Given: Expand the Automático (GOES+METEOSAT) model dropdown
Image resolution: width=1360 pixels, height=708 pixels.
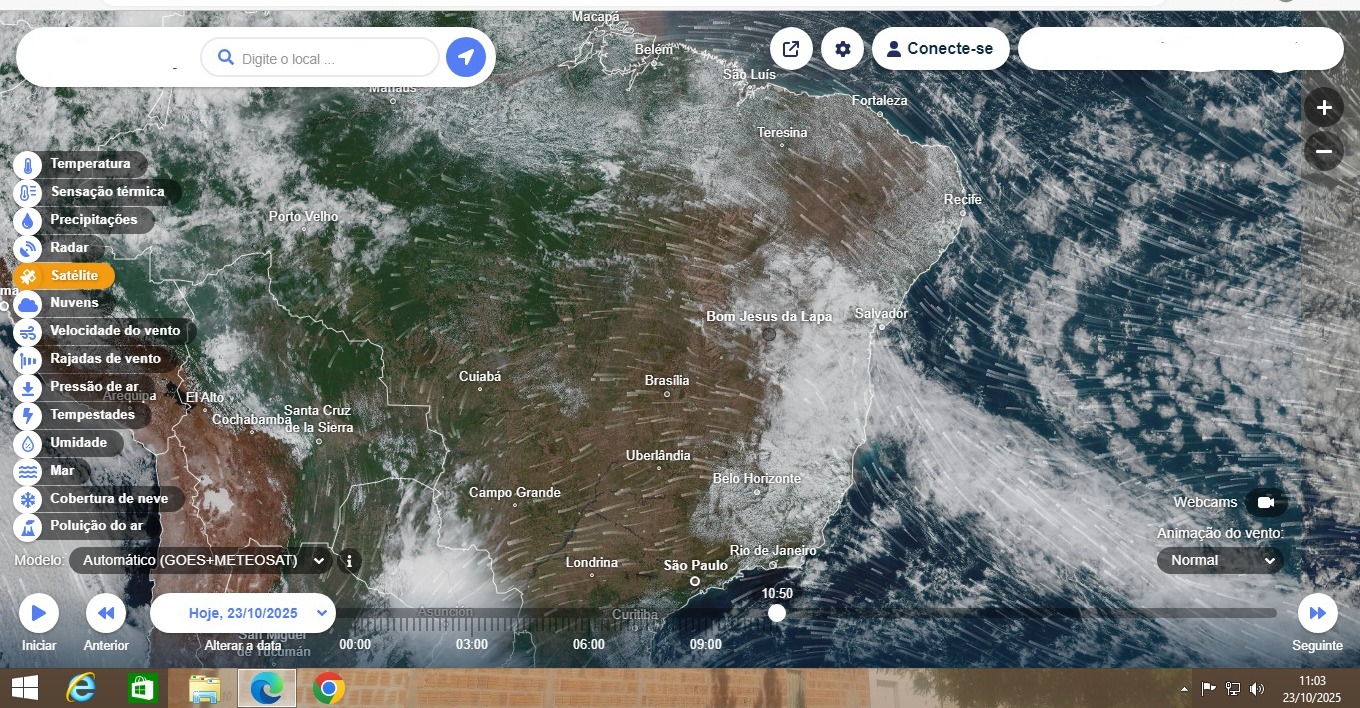Looking at the screenshot, I should [201, 561].
